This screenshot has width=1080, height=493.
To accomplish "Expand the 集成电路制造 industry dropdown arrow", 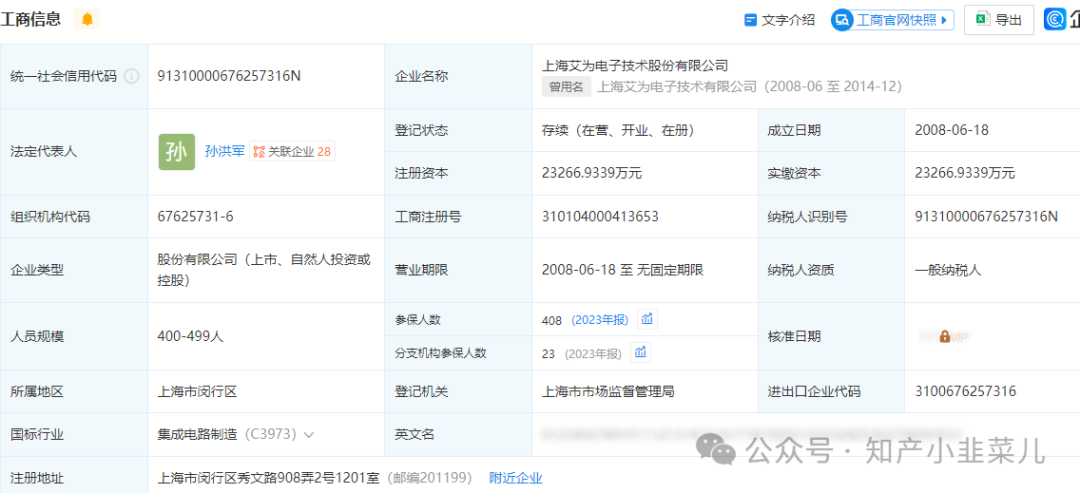I will (309, 435).
